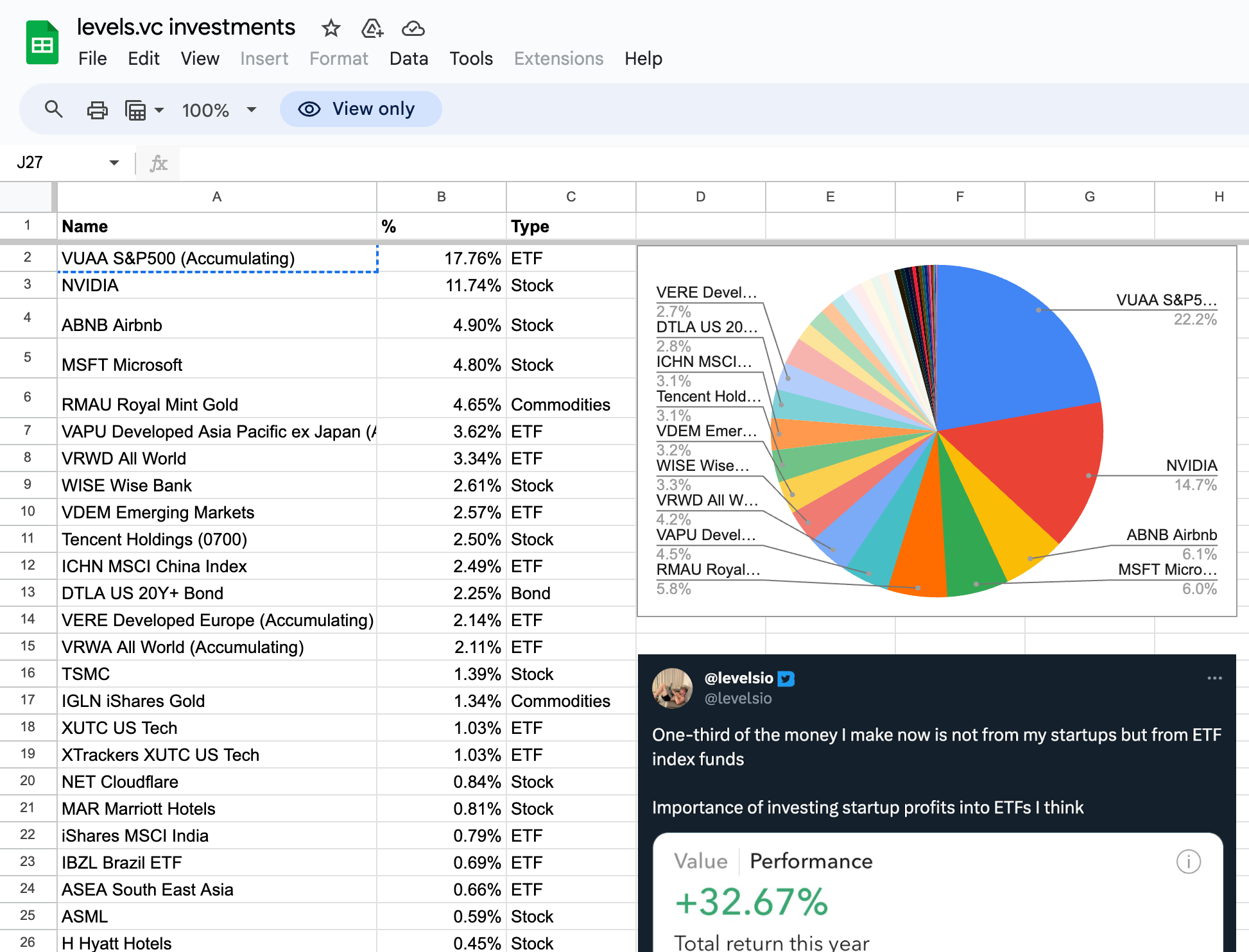Click the info circle icon
This screenshot has height=952, width=1249.
pos(1188,862)
